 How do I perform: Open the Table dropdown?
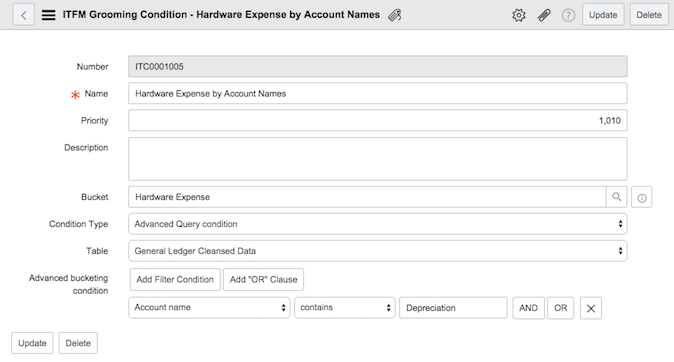377,251
